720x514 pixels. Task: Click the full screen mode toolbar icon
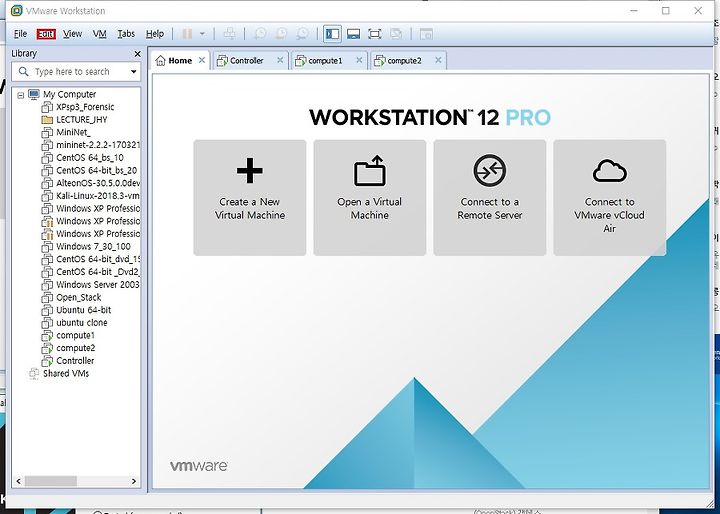point(375,34)
